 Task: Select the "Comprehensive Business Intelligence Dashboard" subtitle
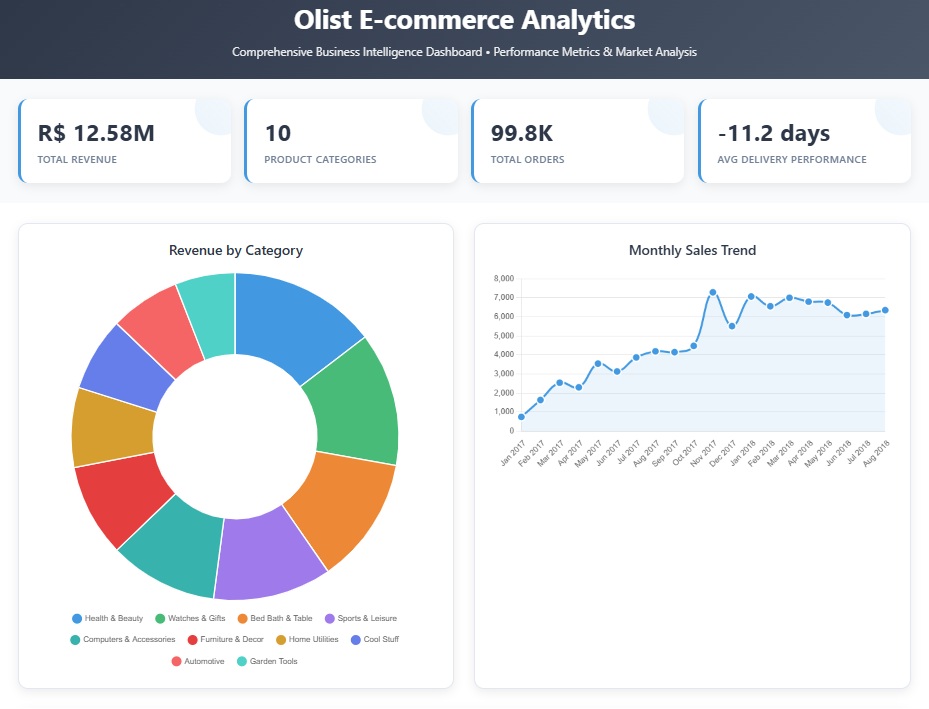[x=357, y=52]
